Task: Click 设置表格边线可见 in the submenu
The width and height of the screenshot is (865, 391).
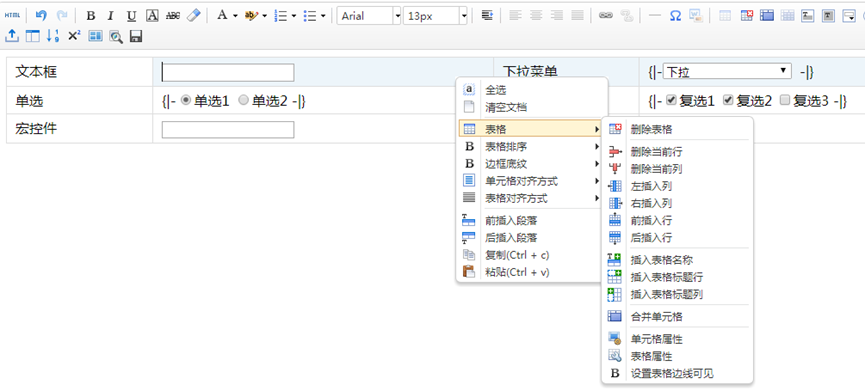Action: (677, 373)
